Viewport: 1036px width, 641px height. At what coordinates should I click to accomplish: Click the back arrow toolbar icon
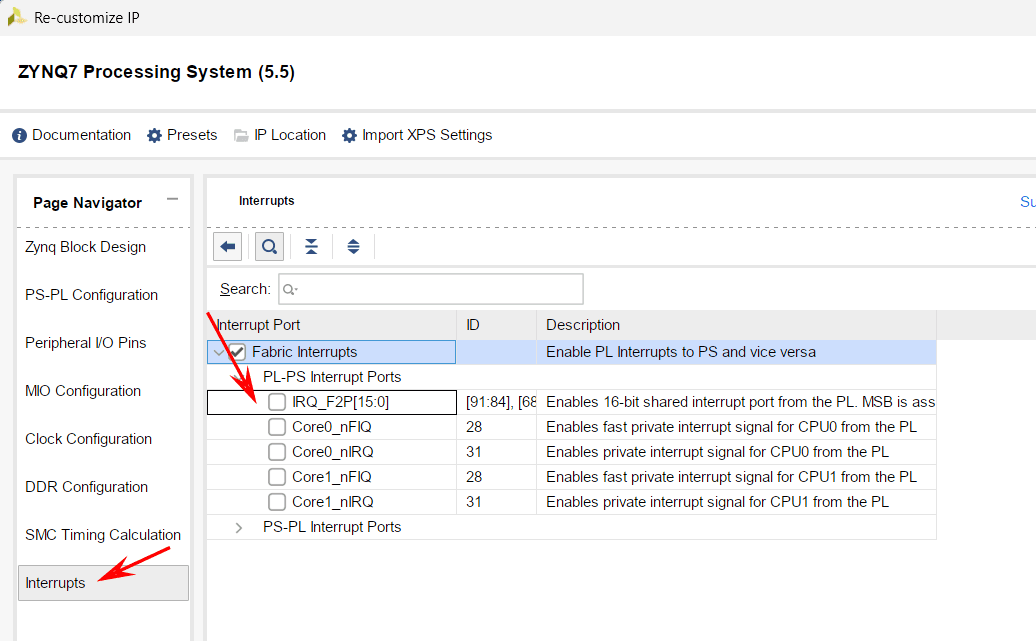[x=227, y=247]
